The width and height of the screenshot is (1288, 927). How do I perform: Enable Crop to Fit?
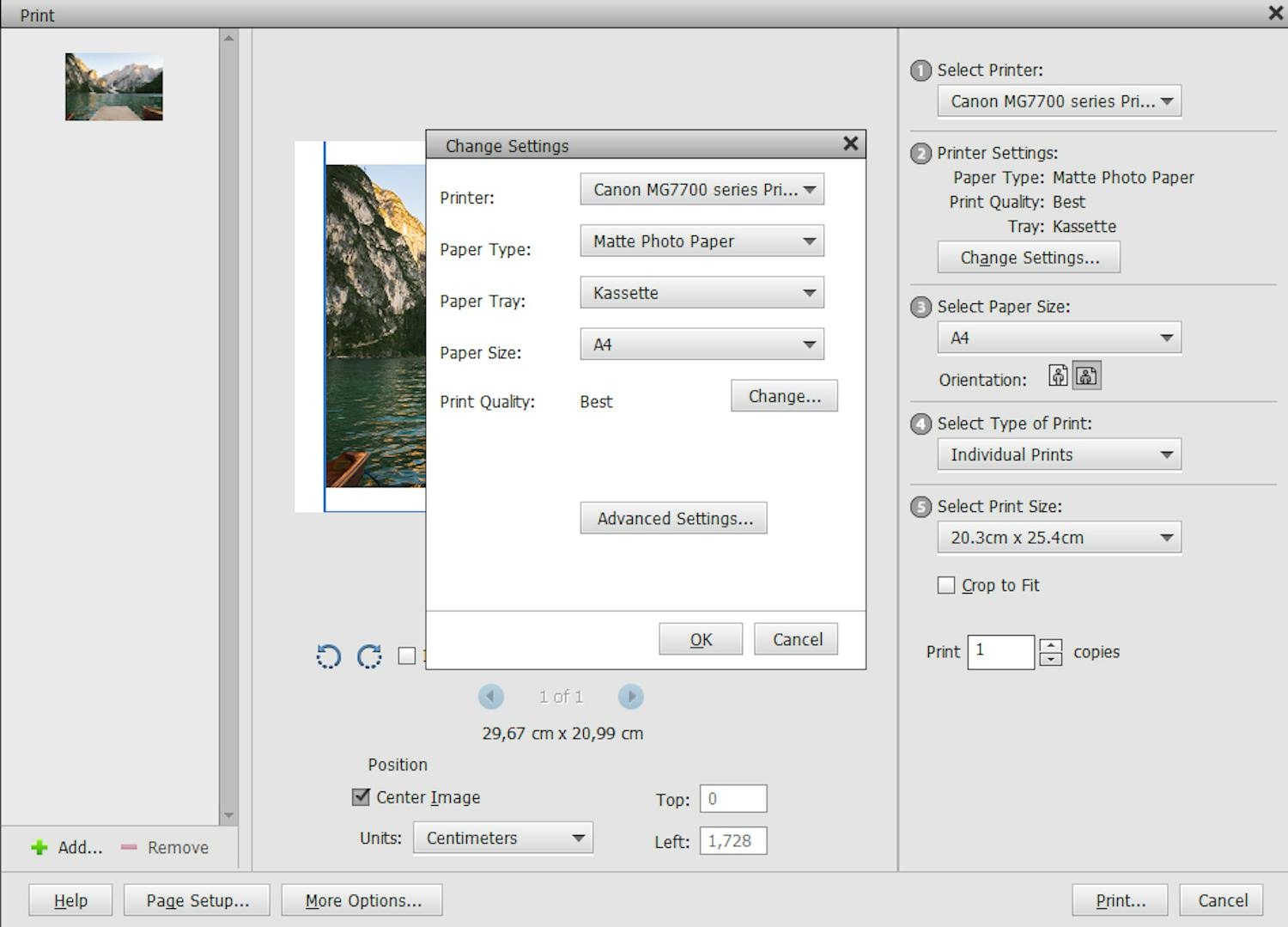946,584
